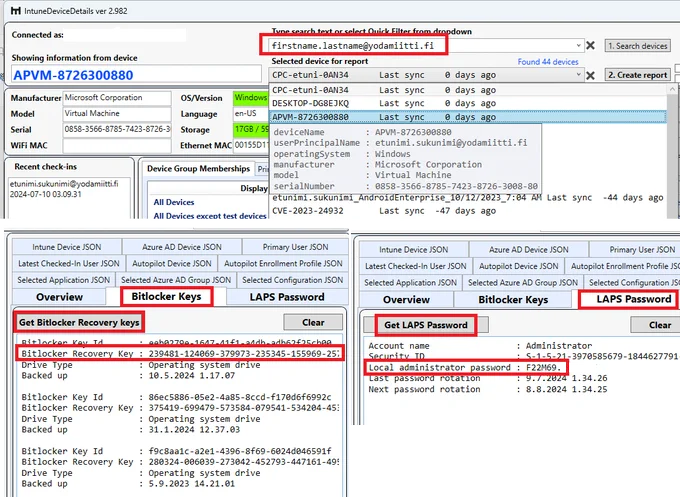Click Bitlocker Key Id f9c8aa1c-a2e1-4396
Screen dimensions: 680x497
(x=240, y=451)
